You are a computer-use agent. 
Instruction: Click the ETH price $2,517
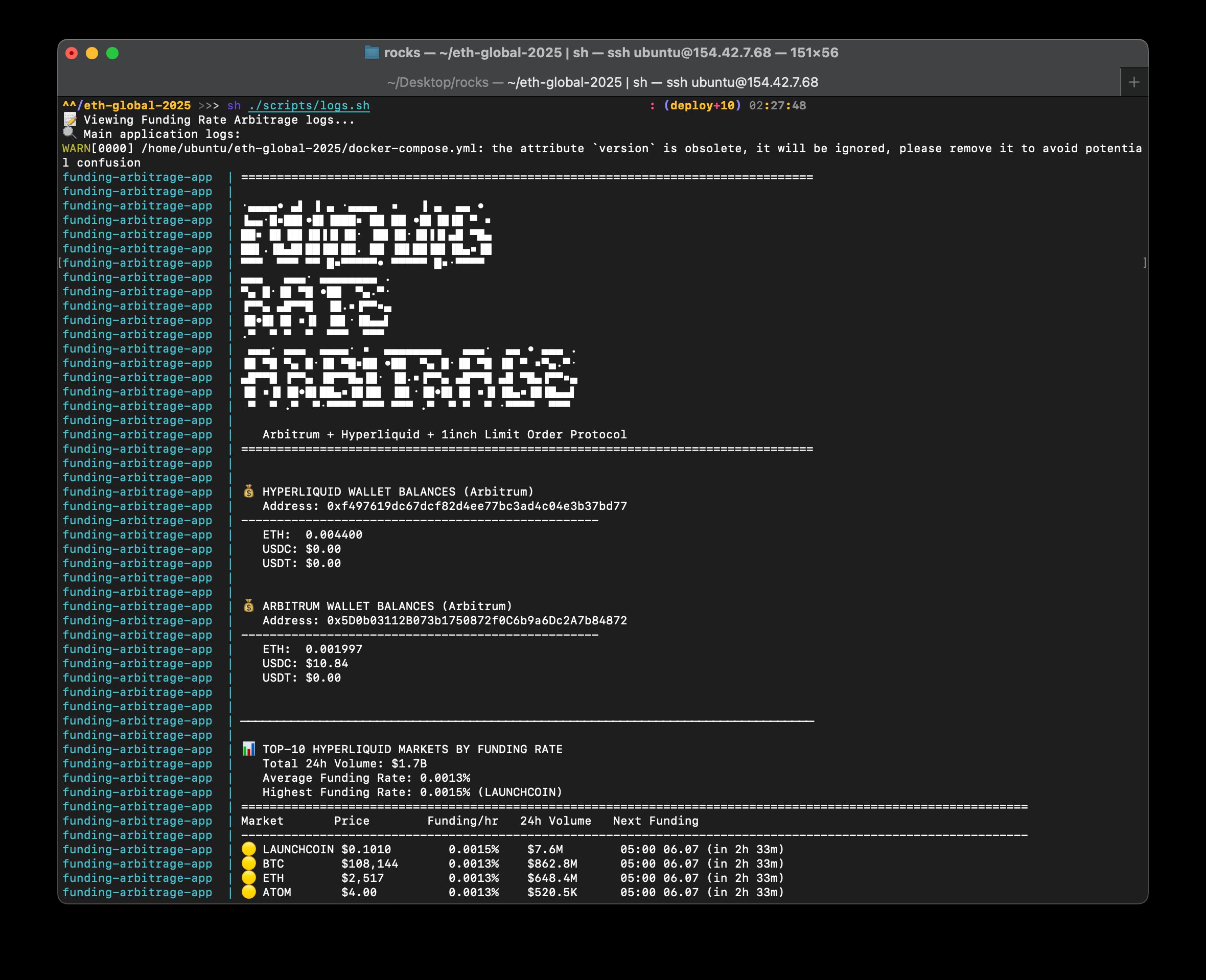[x=362, y=878]
